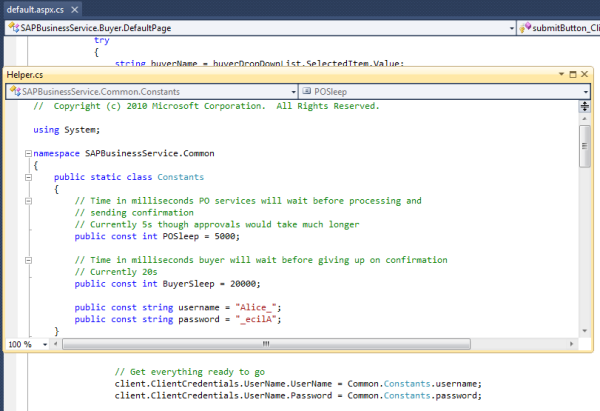Screen dimensions: 600x411
Task: Close the default.aspx.cs tab
Action: click(75, 10)
